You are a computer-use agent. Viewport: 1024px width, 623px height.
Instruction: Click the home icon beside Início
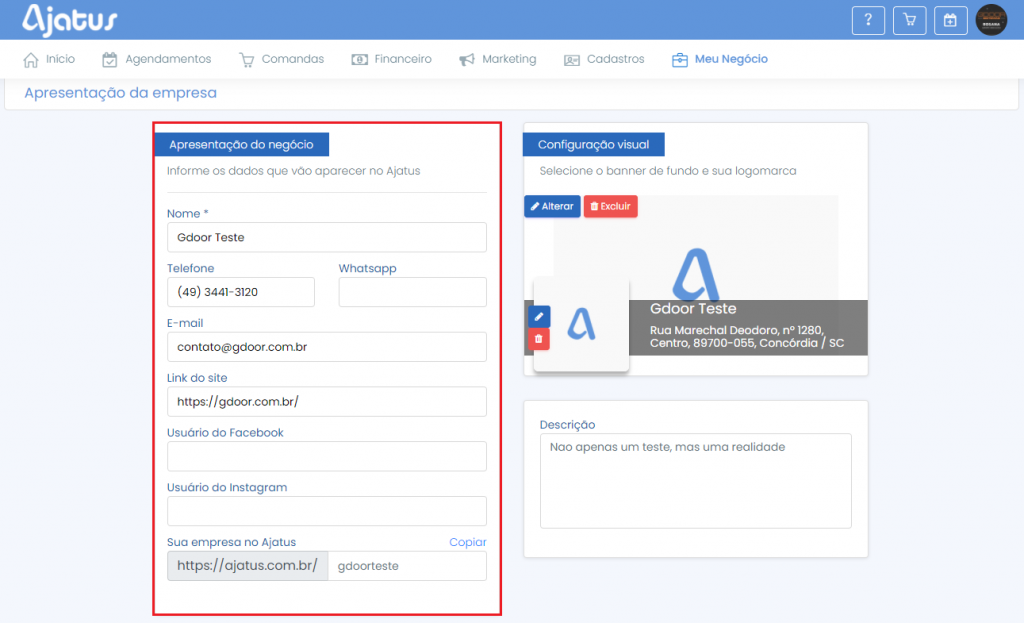[x=31, y=59]
